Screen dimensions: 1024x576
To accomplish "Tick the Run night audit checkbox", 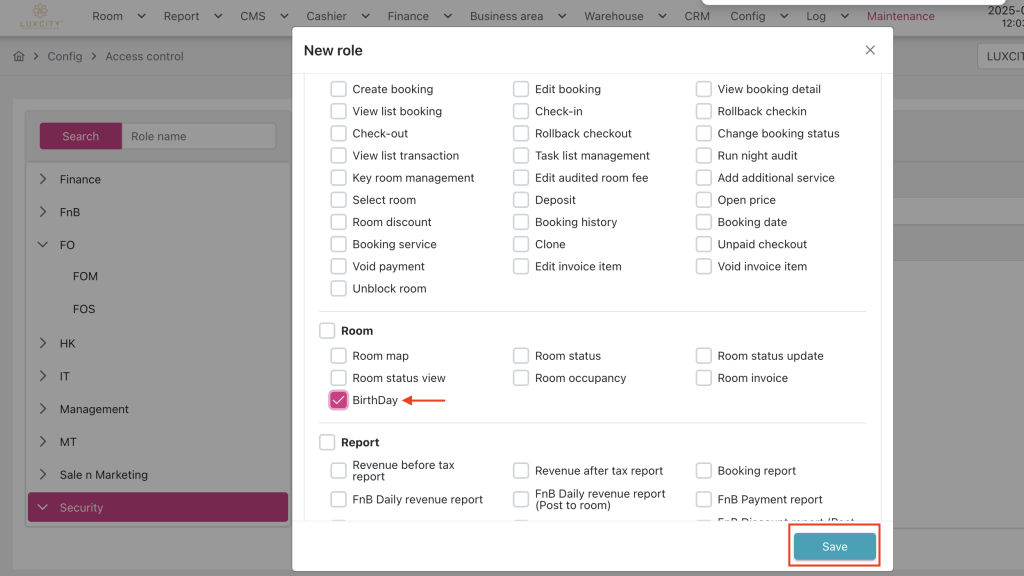I will pyautogui.click(x=704, y=156).
